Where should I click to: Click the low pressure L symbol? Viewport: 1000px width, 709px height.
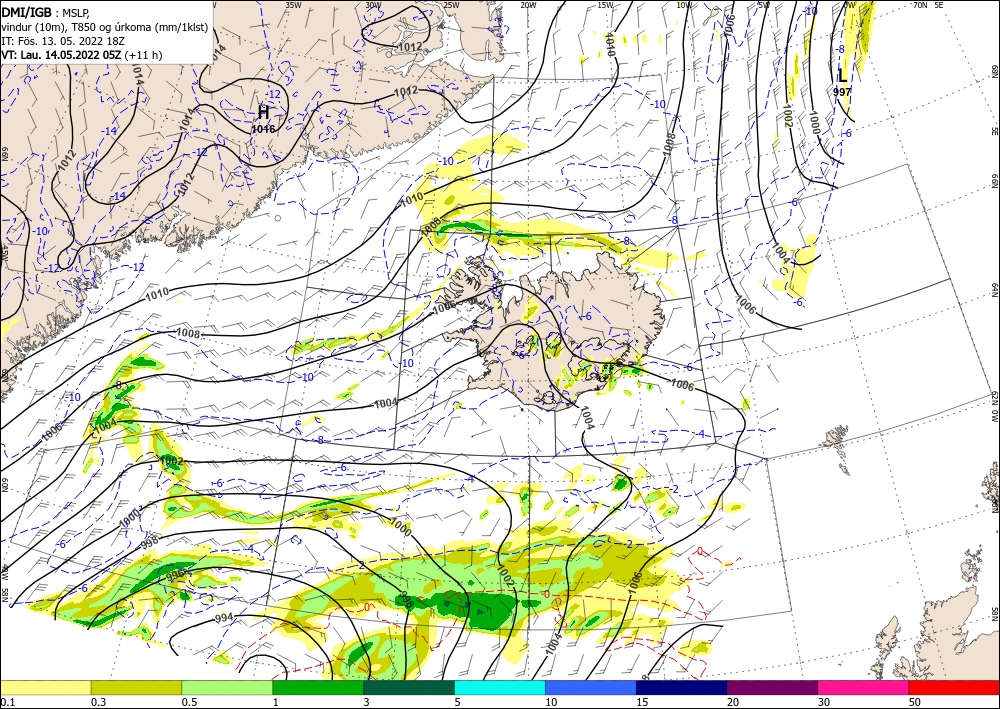pos(842,76)
